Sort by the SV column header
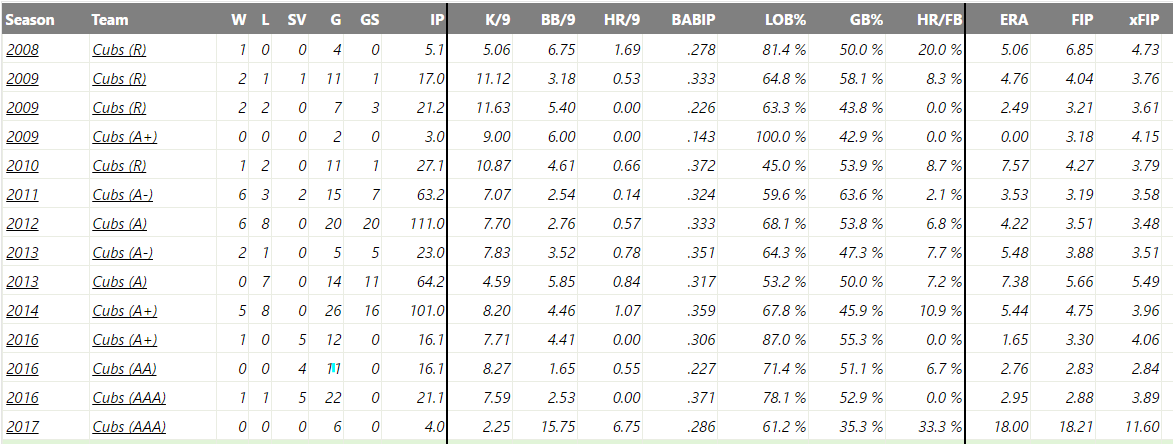 tap(296, 19)
